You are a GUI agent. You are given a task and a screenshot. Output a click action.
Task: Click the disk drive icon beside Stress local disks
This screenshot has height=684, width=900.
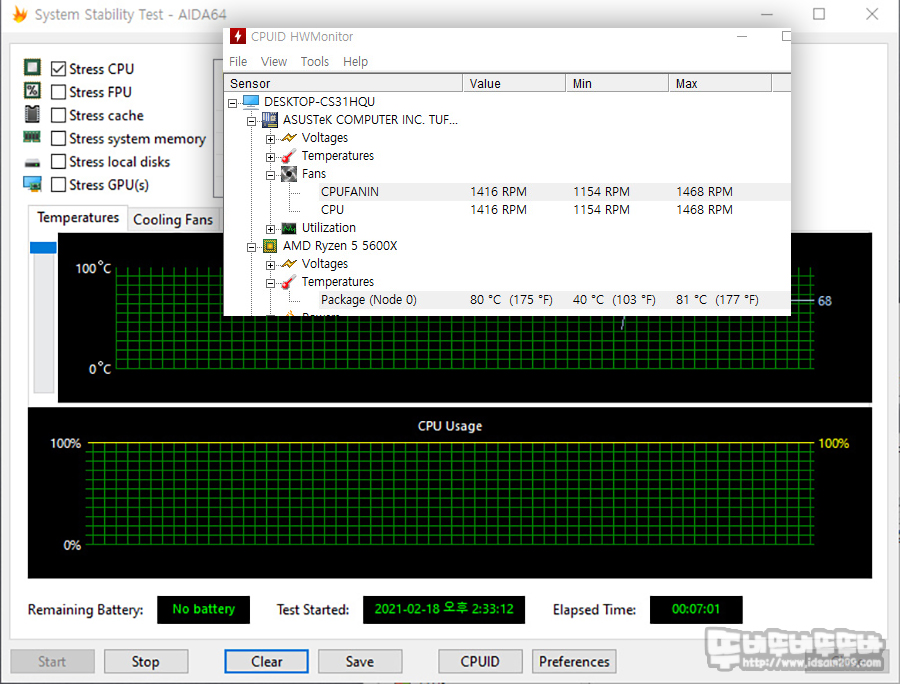32,163
